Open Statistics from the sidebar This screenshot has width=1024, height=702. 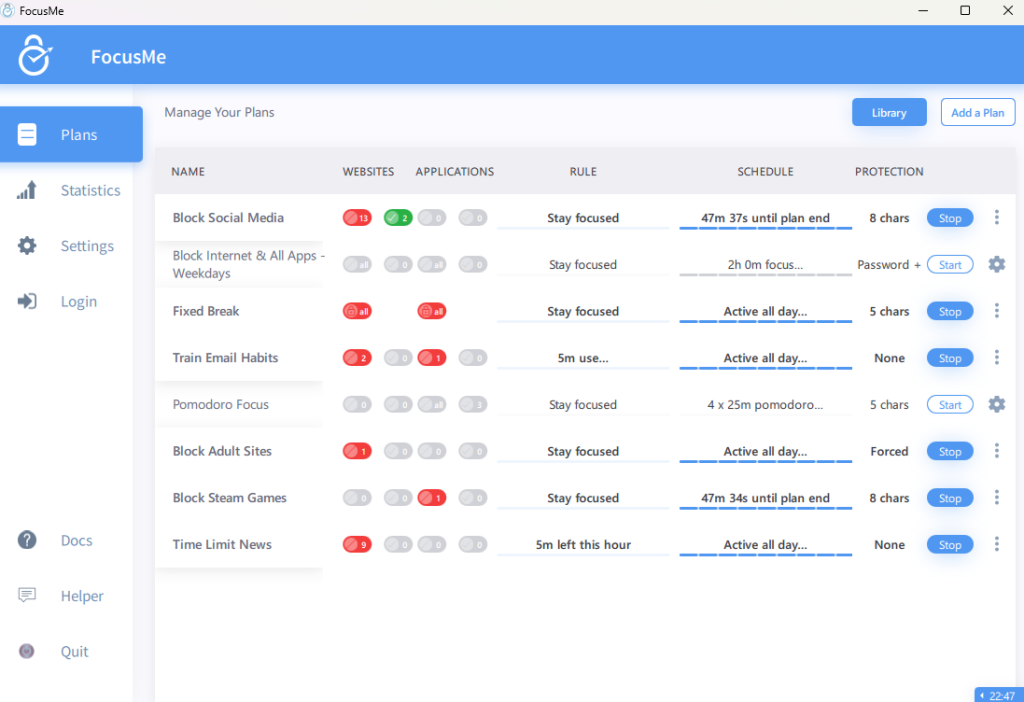tap(69, 190)
